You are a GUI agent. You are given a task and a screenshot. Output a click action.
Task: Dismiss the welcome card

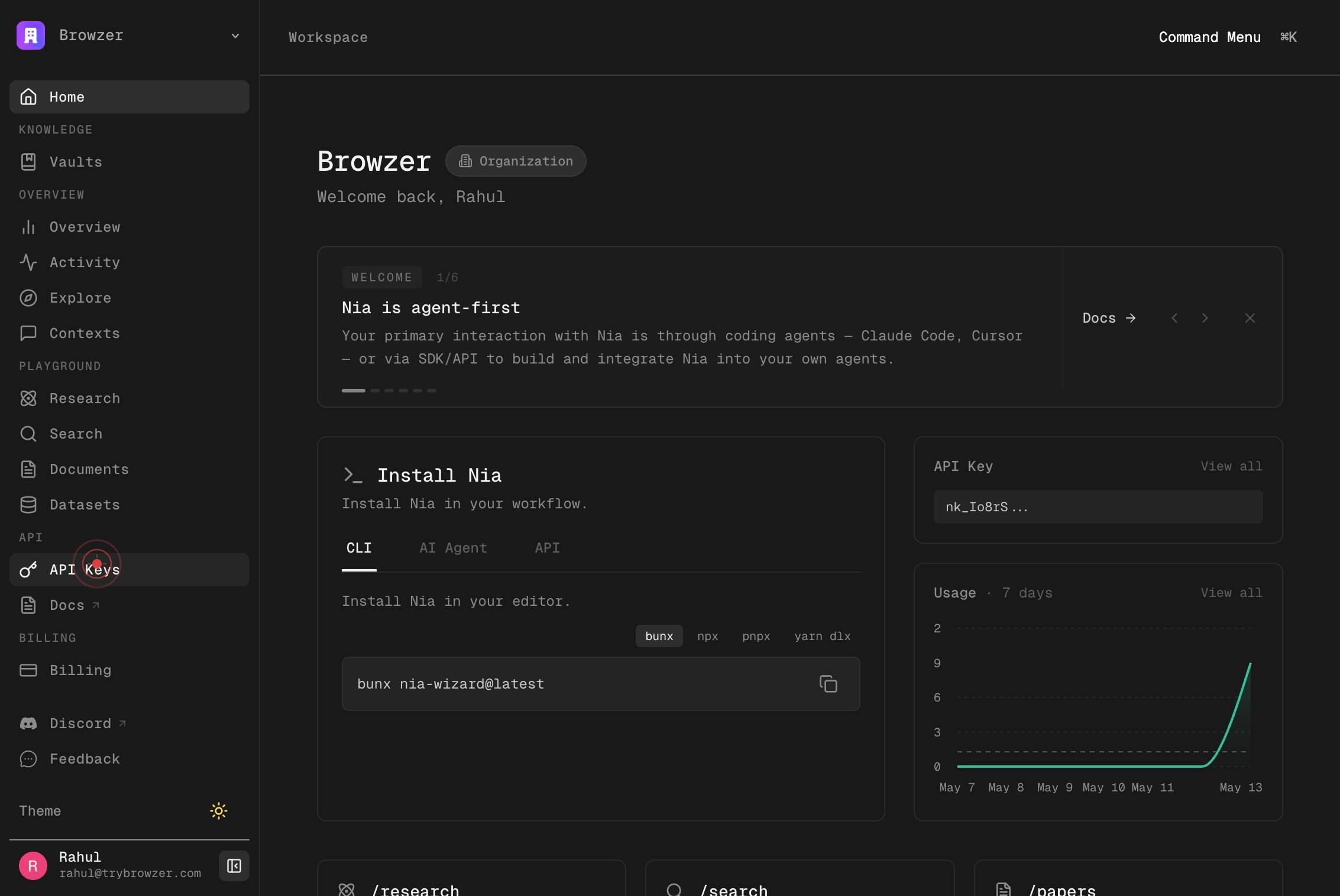(1250, 318)
